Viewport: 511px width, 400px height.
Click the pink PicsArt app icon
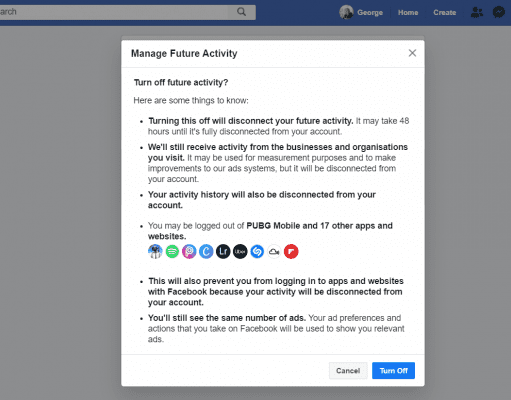coord(189,252)
